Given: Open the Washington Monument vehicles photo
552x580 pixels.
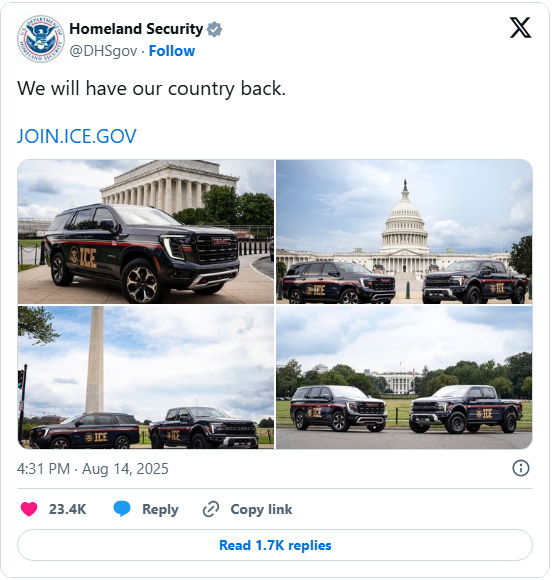Looking at the screenshot, I should tap(146, 377).
